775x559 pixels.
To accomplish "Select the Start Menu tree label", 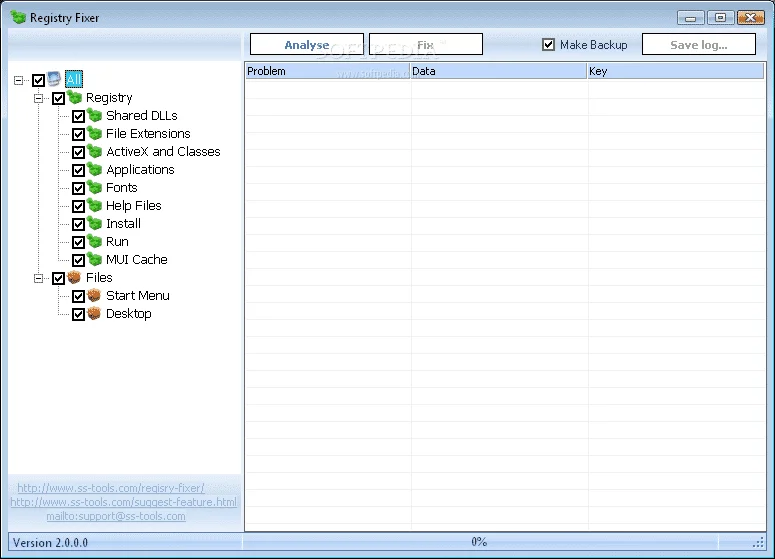I will click(x=137, y=296).
